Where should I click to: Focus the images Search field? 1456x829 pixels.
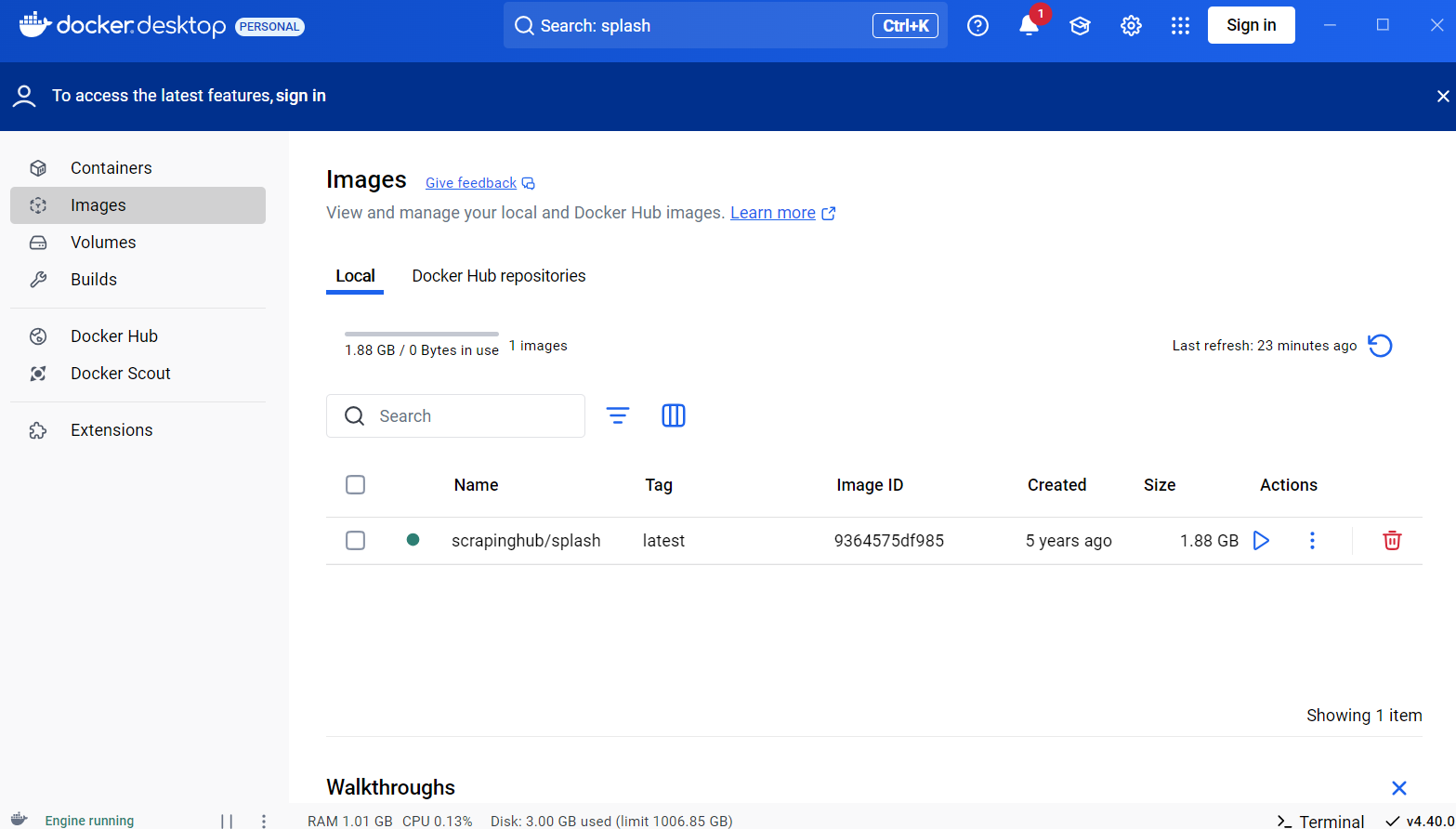click(455, 415)
